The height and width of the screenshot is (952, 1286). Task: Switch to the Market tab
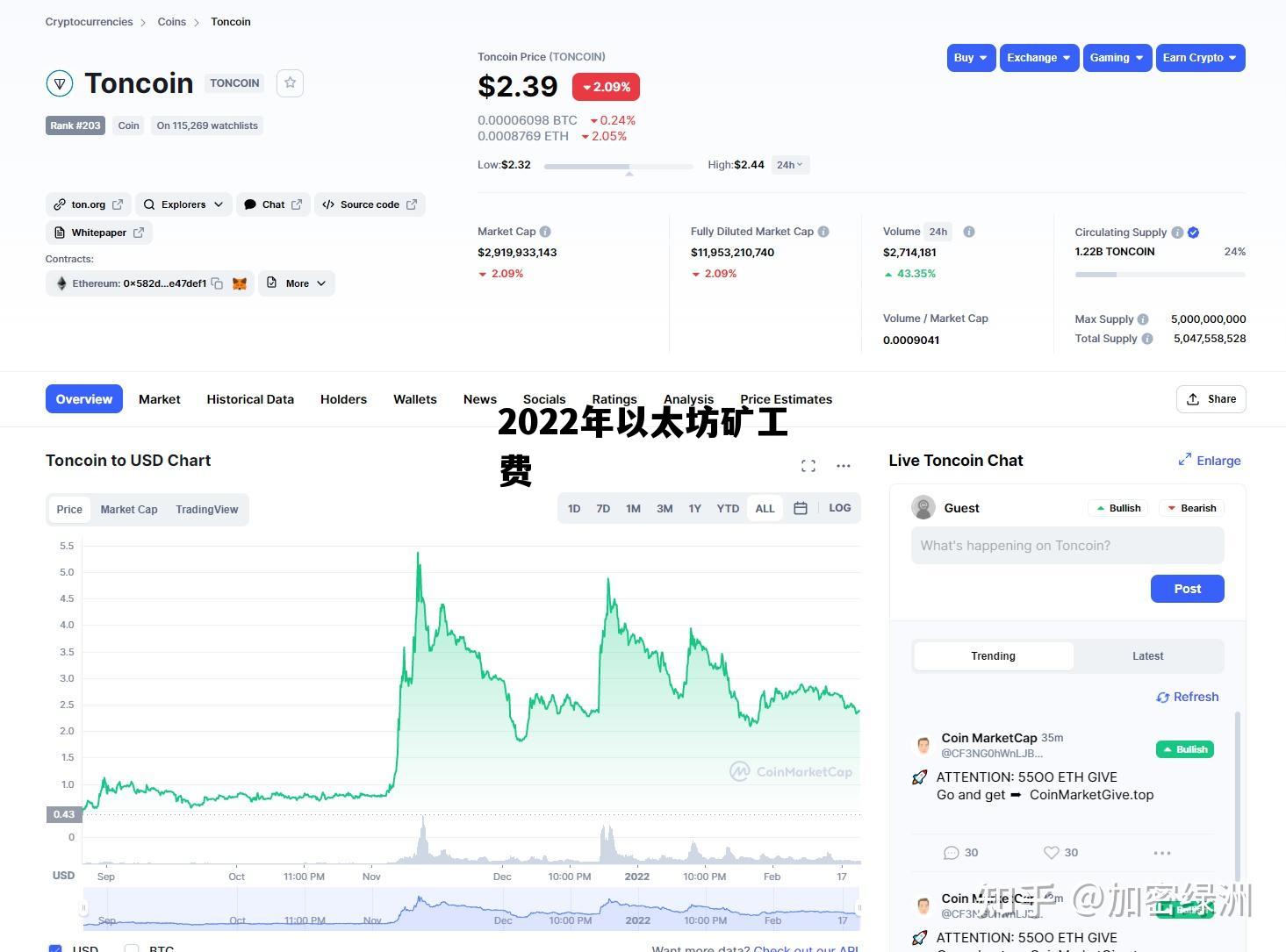point(160,399)
